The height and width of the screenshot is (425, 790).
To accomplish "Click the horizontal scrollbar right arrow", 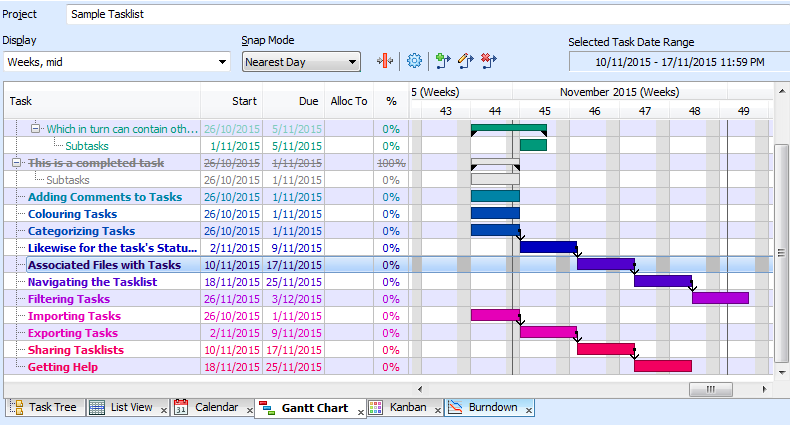I will click(764, 389).
